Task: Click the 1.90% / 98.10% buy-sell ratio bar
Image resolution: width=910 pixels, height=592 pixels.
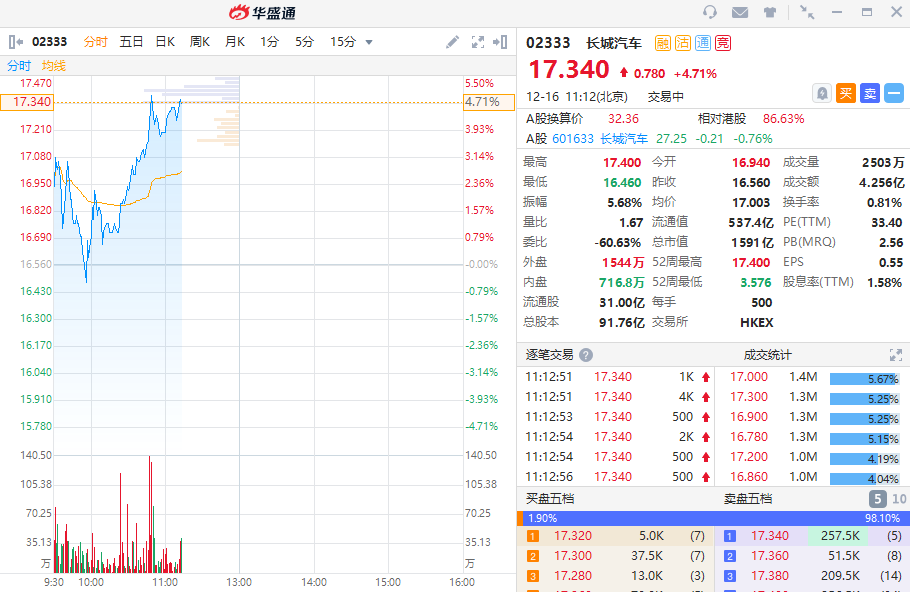Action: click(713, 518)
